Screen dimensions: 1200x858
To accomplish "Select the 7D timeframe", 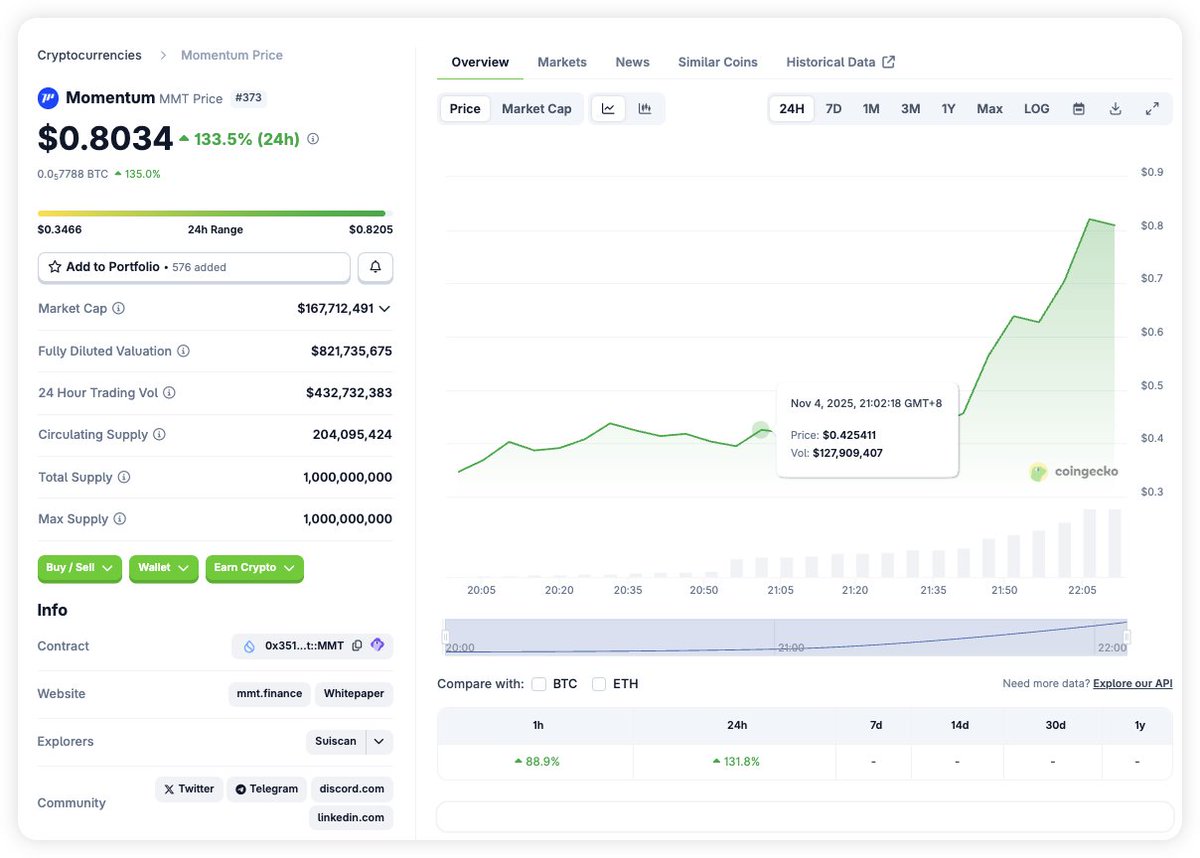I will [833, 108].
